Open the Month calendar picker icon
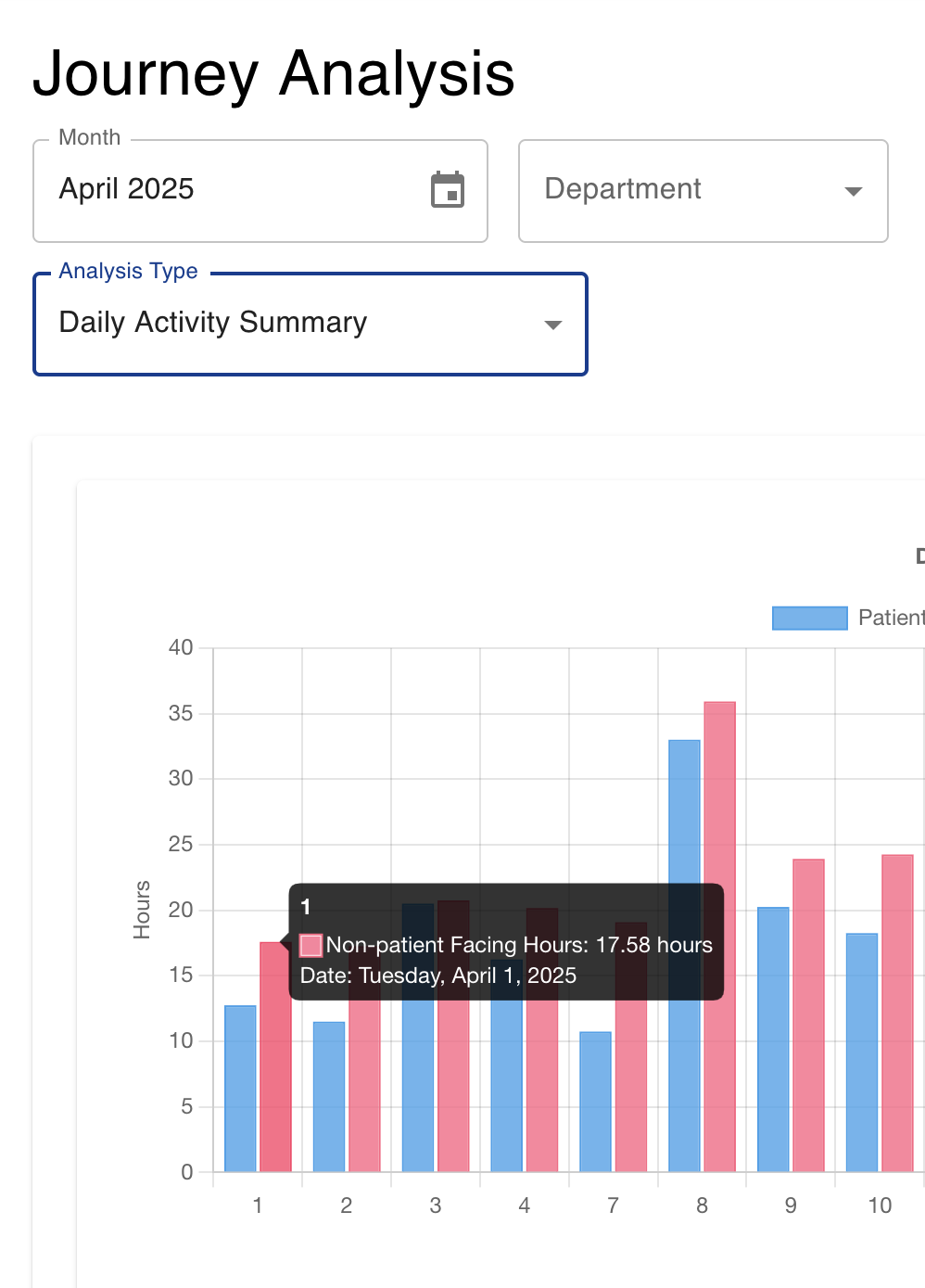The width and height of the screenshot is (925, 1288). click(448, 189)
